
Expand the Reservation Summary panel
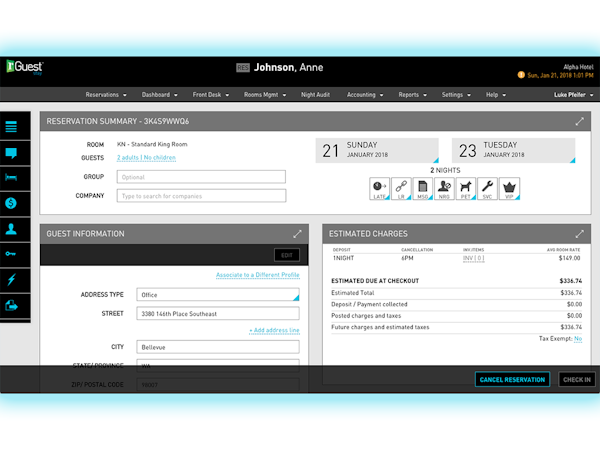point(579,121)
